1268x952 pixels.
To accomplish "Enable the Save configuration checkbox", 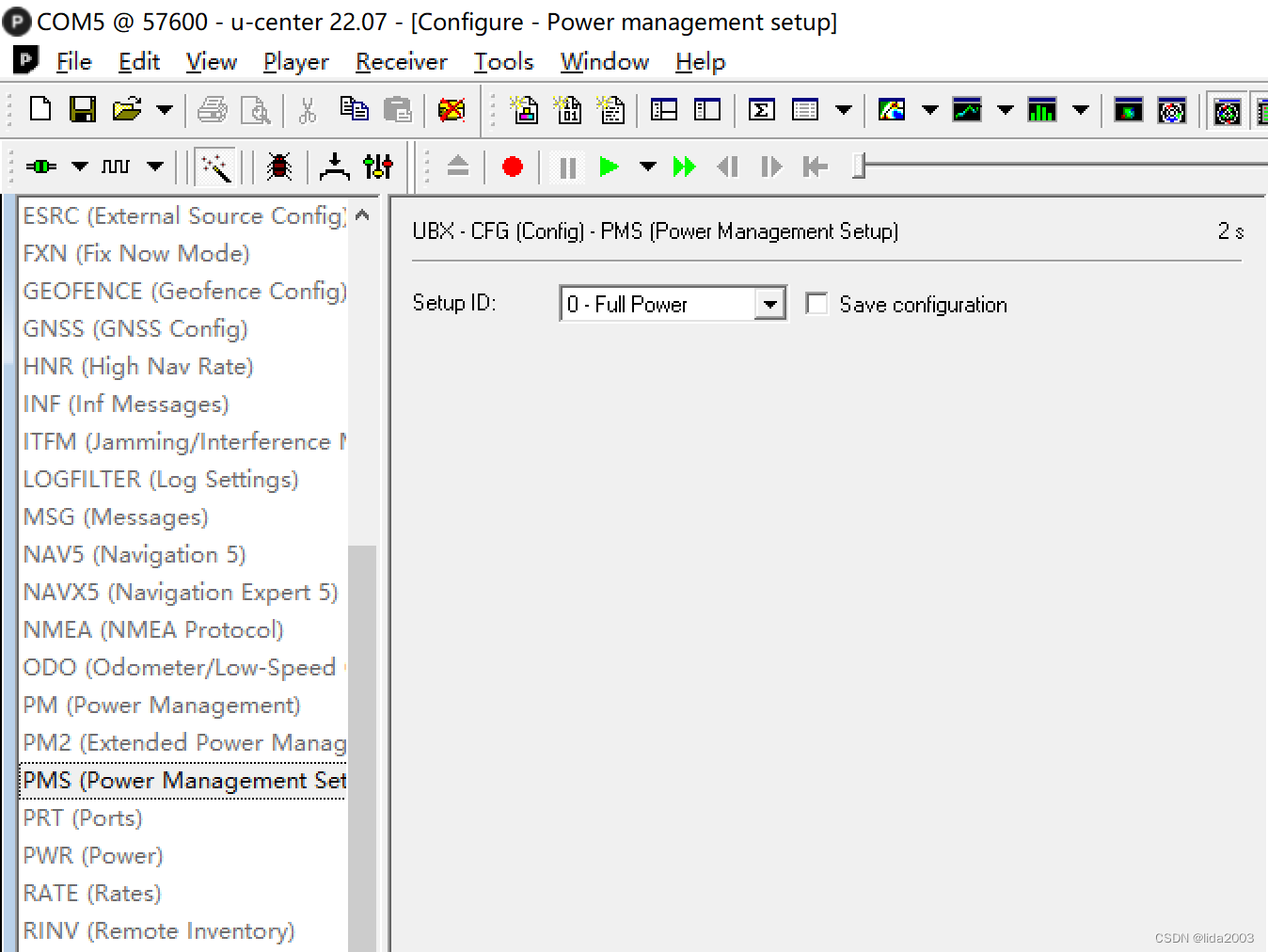I will click(x=816, y=304).
